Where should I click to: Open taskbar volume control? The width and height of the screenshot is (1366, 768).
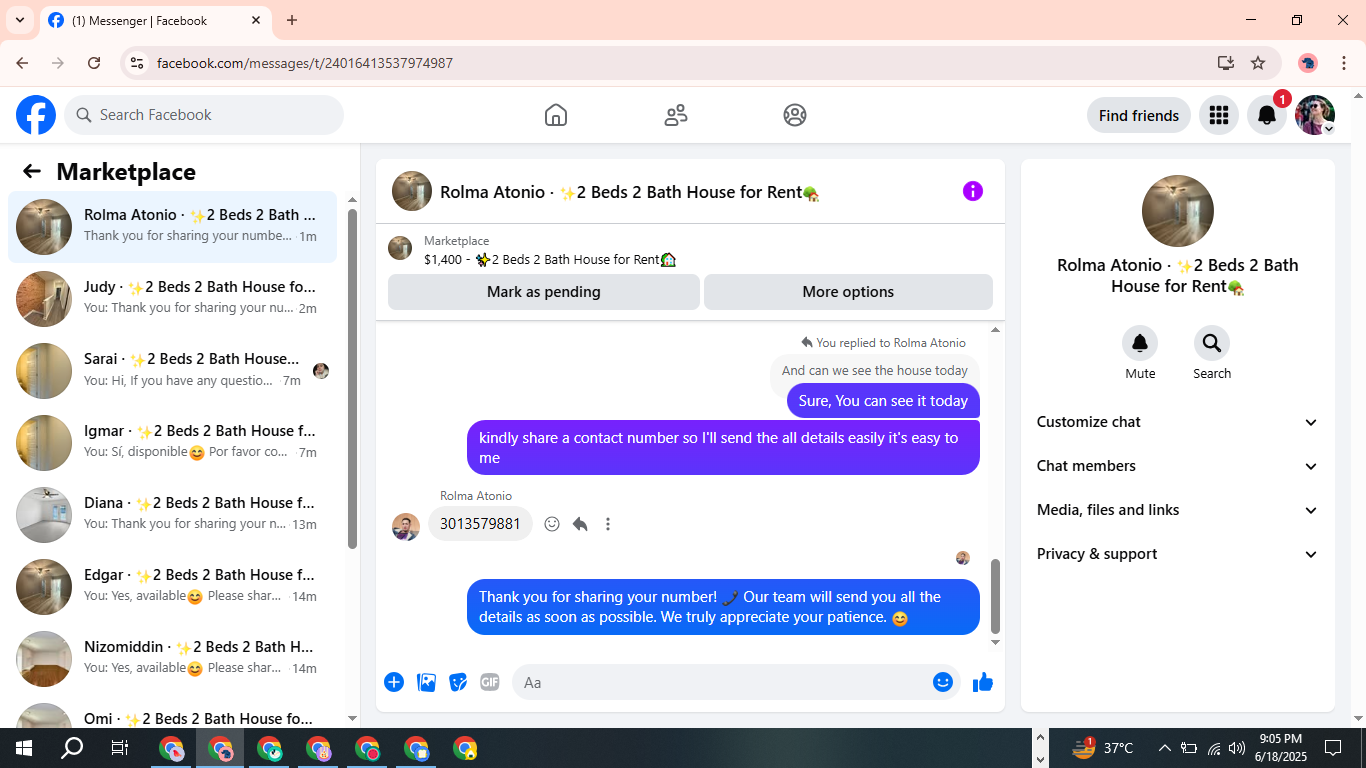(1237, 748)
